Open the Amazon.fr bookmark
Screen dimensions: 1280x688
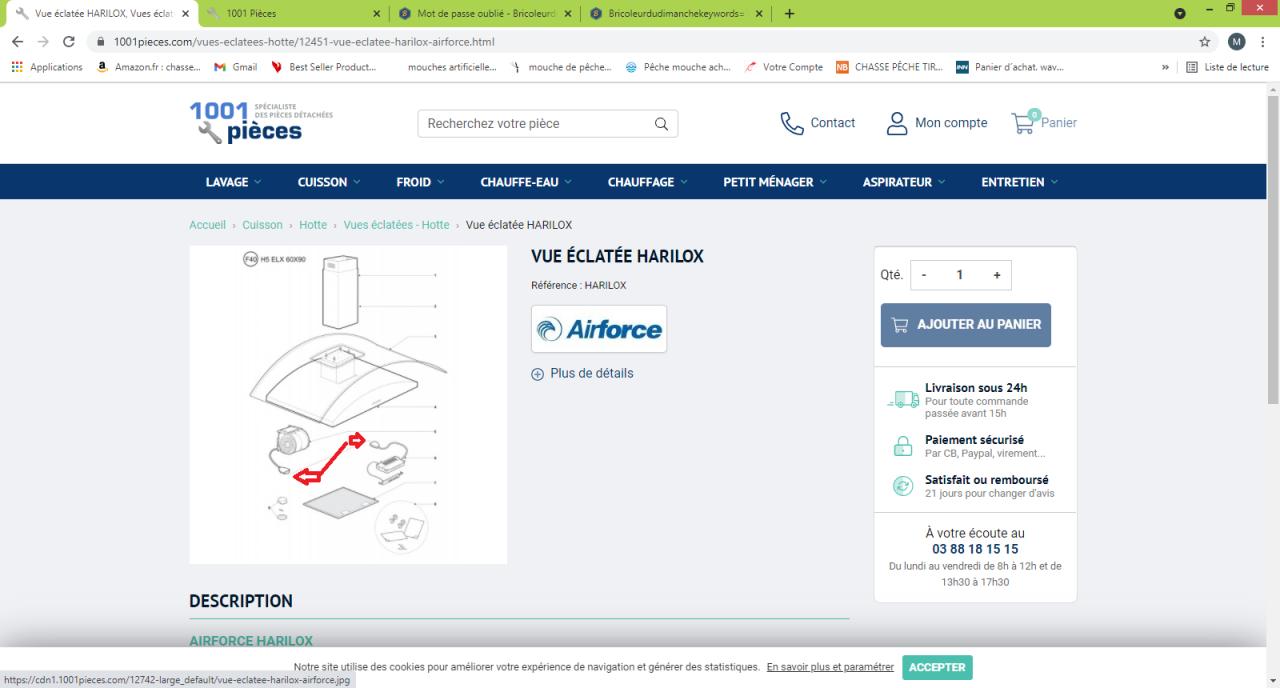148,67
